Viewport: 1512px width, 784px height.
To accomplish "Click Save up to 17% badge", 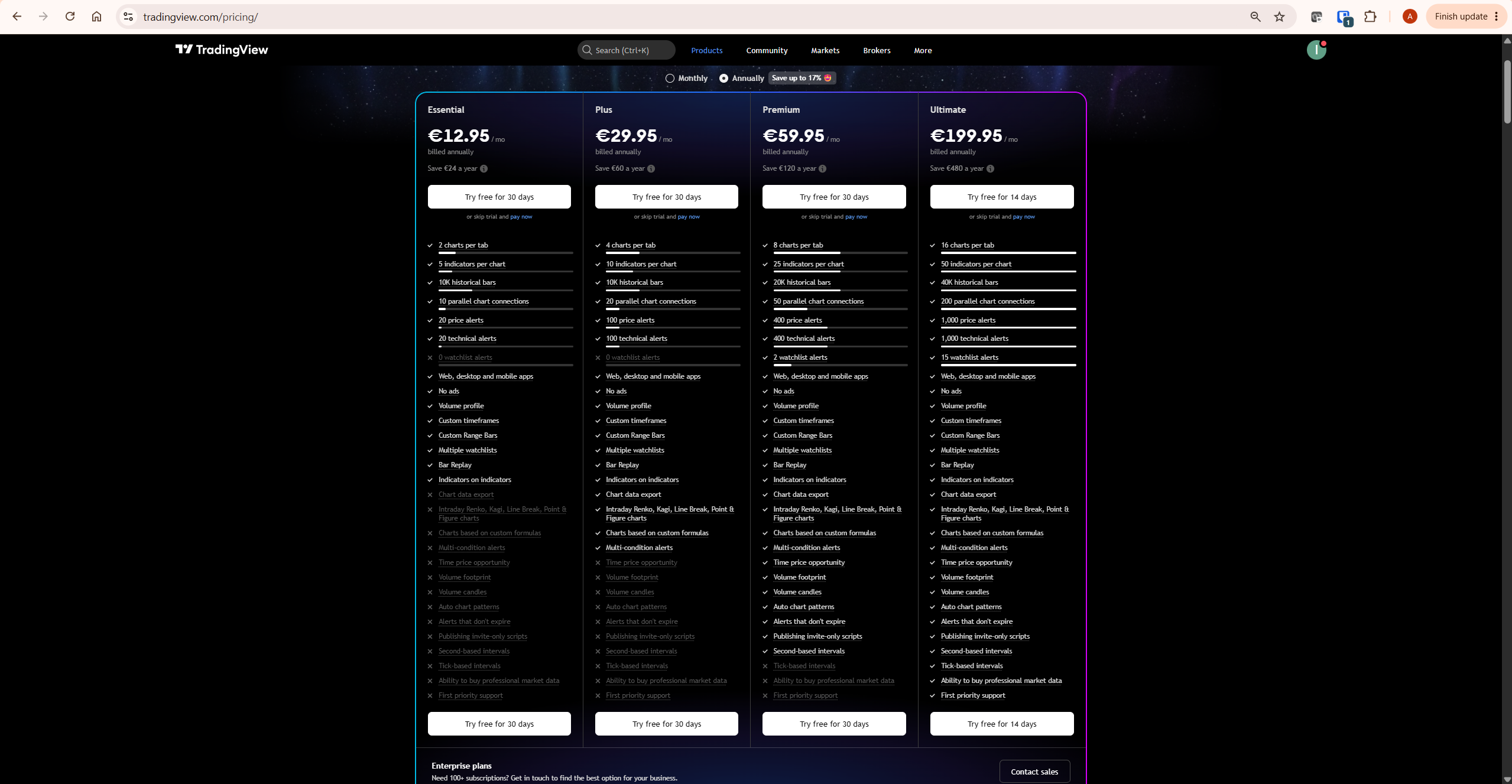I will (x=801, y=78).
